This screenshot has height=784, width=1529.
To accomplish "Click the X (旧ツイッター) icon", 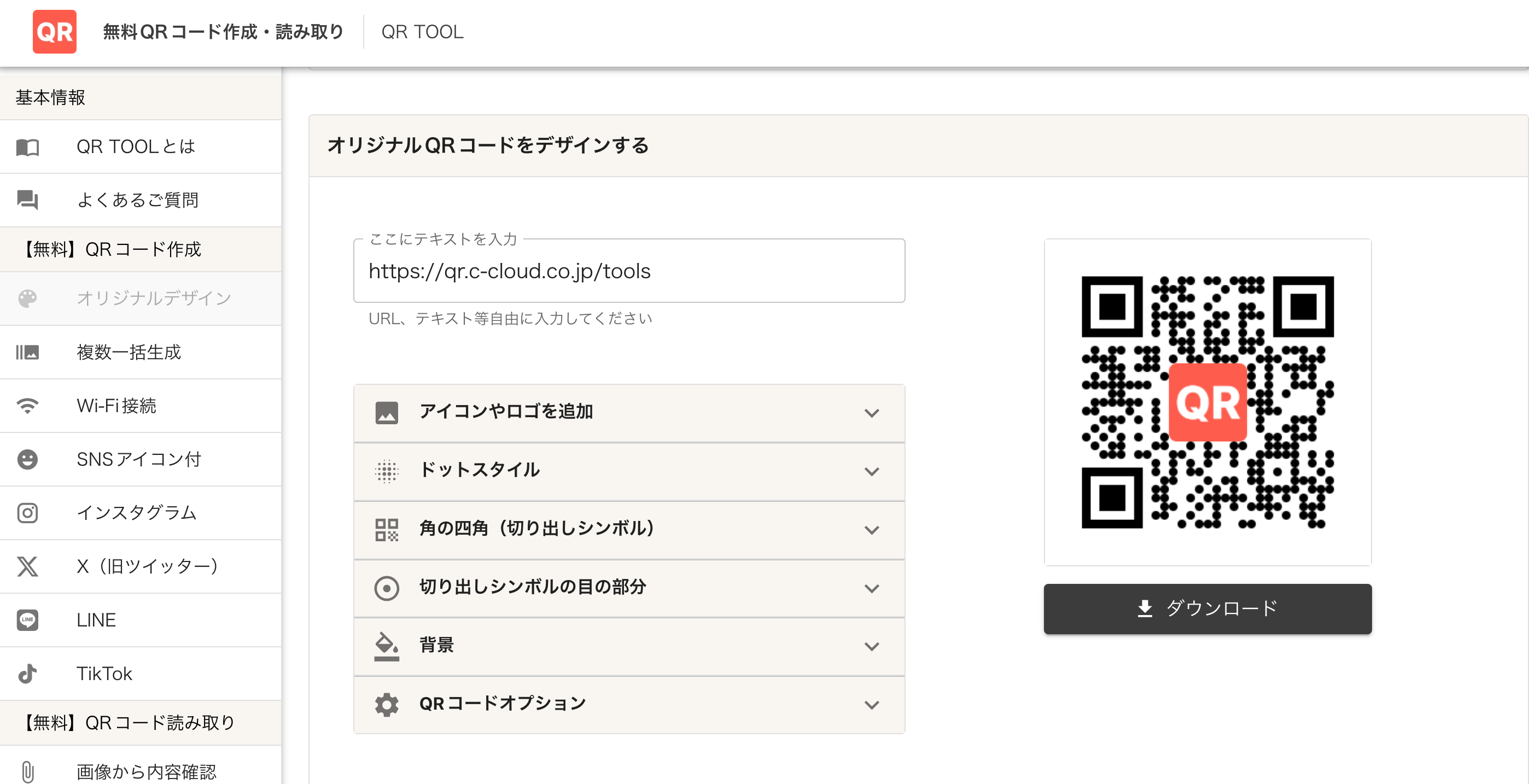I will click(27, 566).
